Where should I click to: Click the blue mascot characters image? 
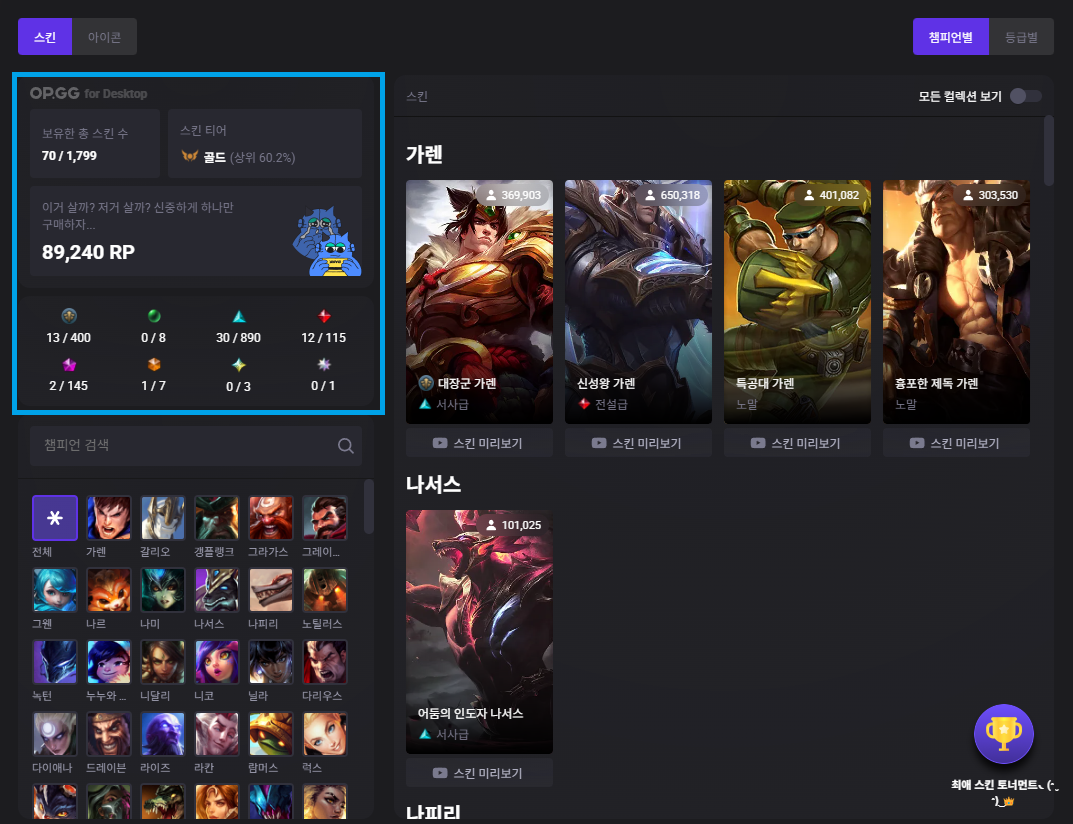327,242
